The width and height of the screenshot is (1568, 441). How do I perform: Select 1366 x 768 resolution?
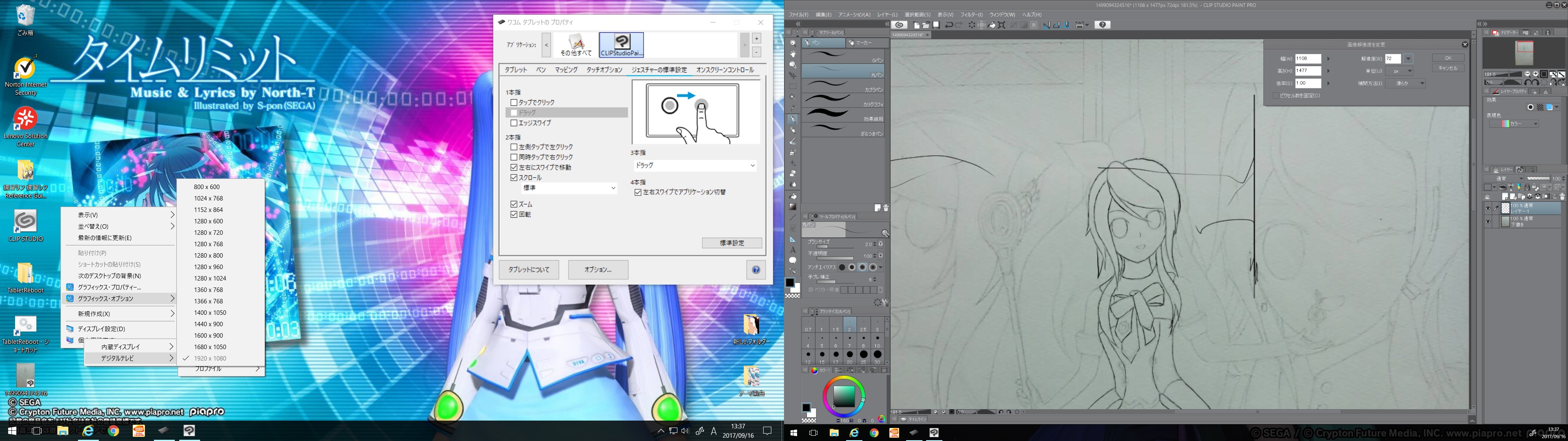pos(208,301)
